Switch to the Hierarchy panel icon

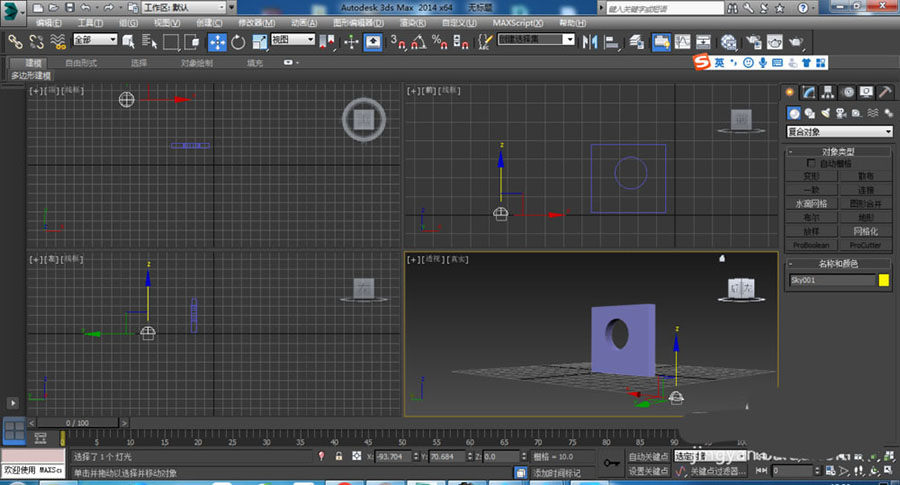(829, 92)
